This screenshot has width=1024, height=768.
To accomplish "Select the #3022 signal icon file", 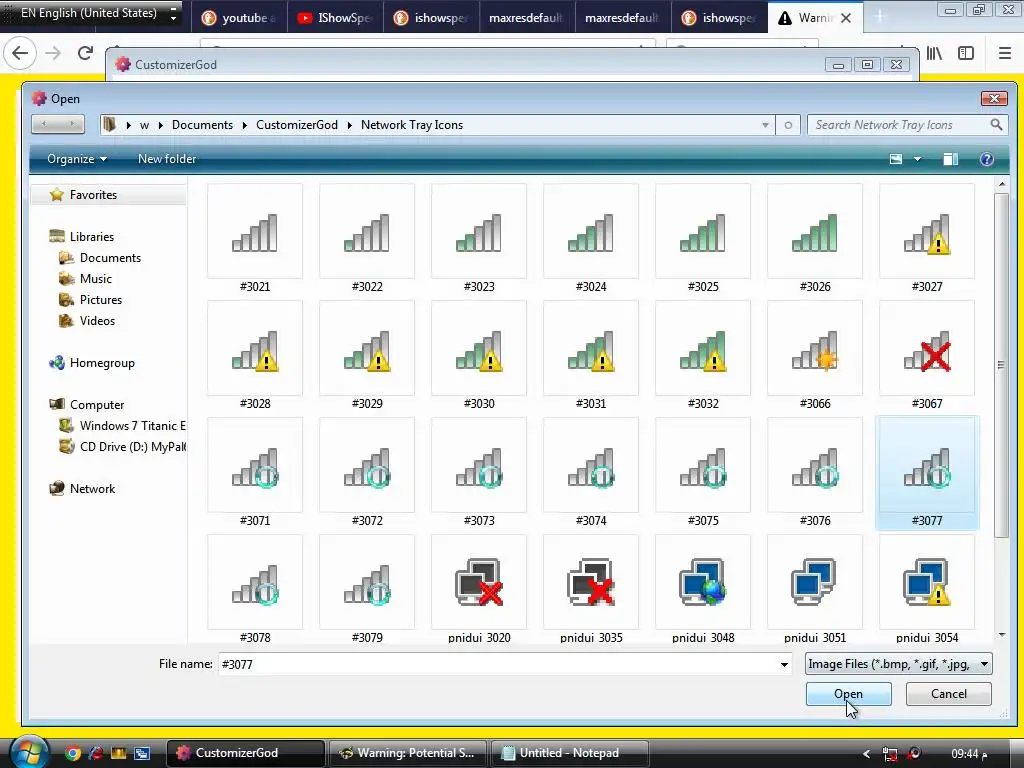I will (367, 238).
